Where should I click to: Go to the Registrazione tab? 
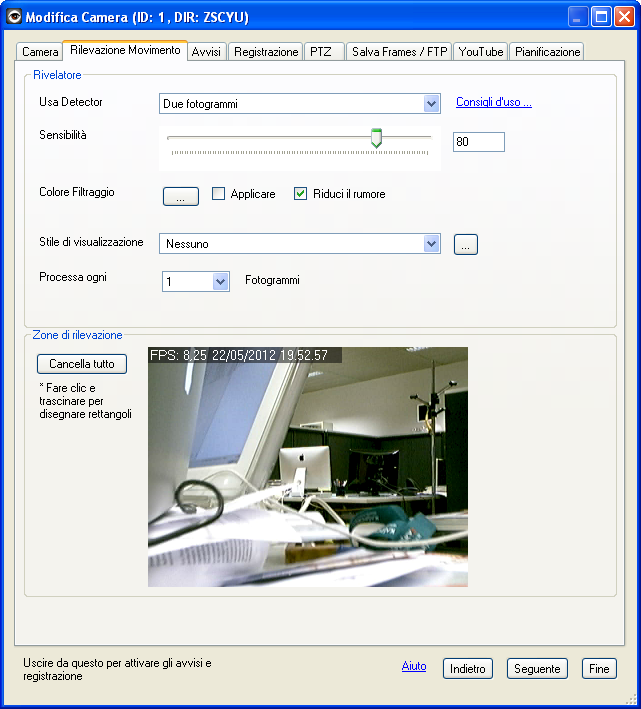pyautogui.click(x=266, y=52)
